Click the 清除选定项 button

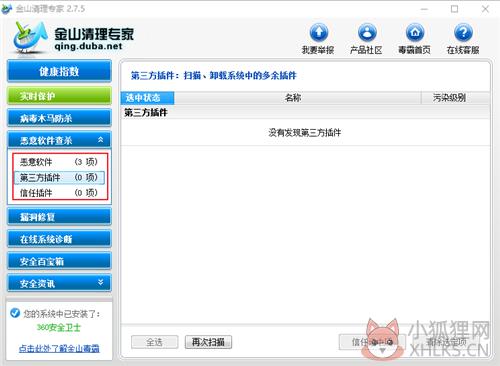point(447,342)
